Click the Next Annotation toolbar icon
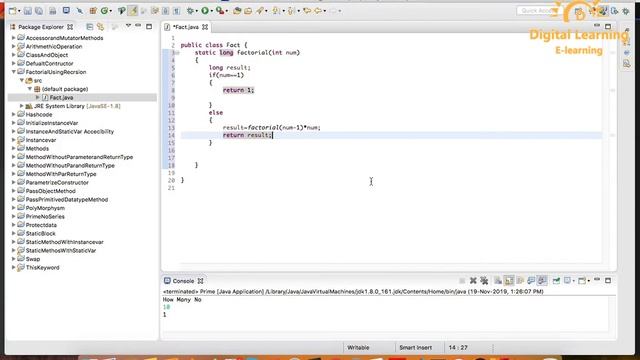The height and width of the screenshot is (360, 640). click(276, 11)
